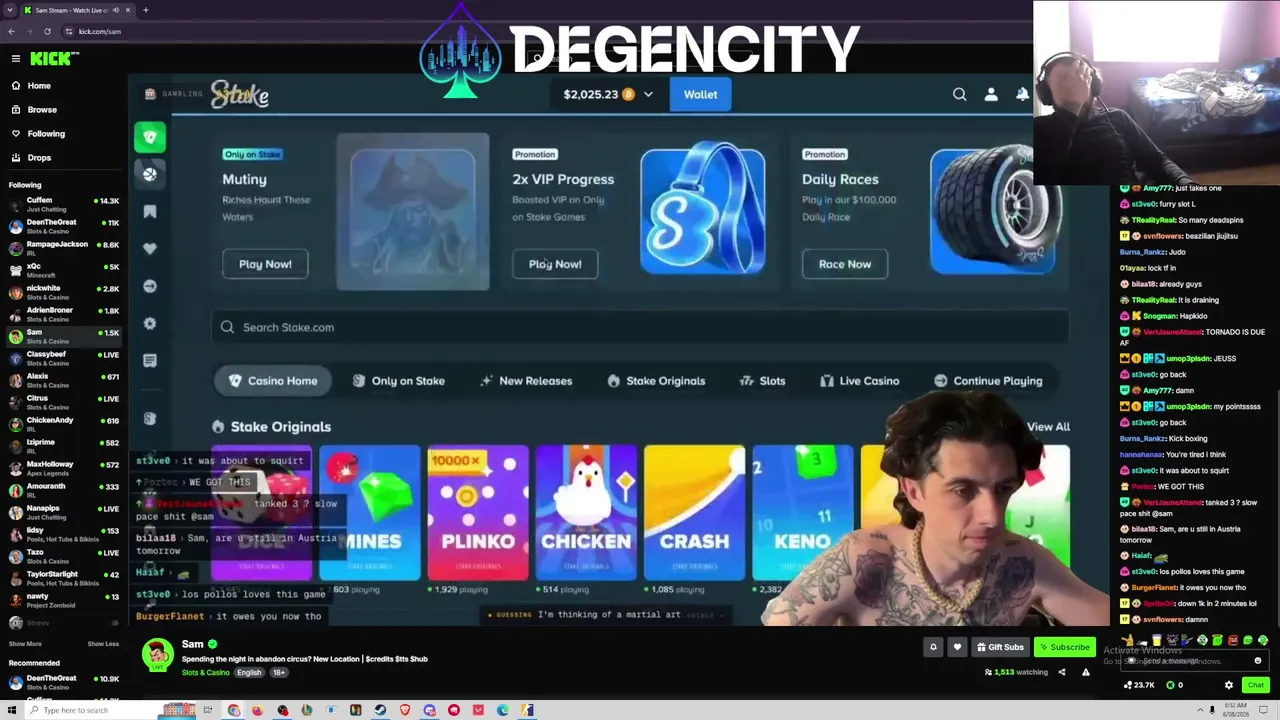
Task: Click the green Subscribe button
Action: tap(1063, 647)
